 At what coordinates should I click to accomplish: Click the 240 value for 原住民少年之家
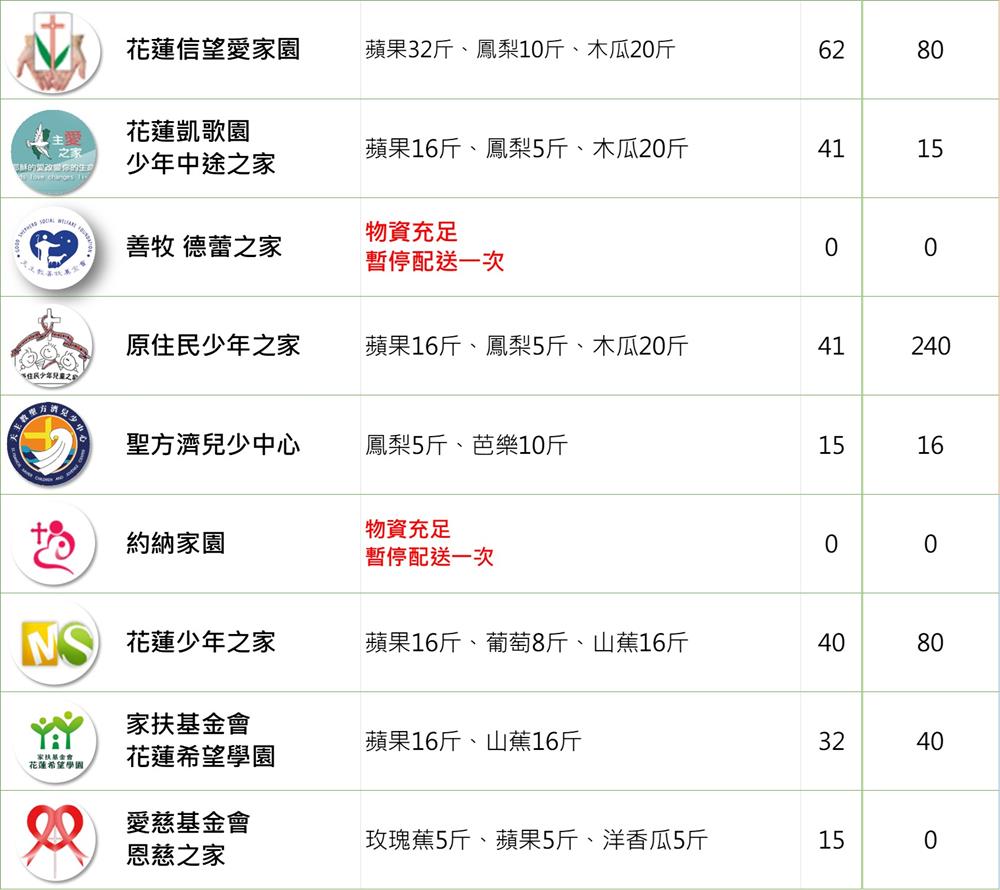(930, 346)
